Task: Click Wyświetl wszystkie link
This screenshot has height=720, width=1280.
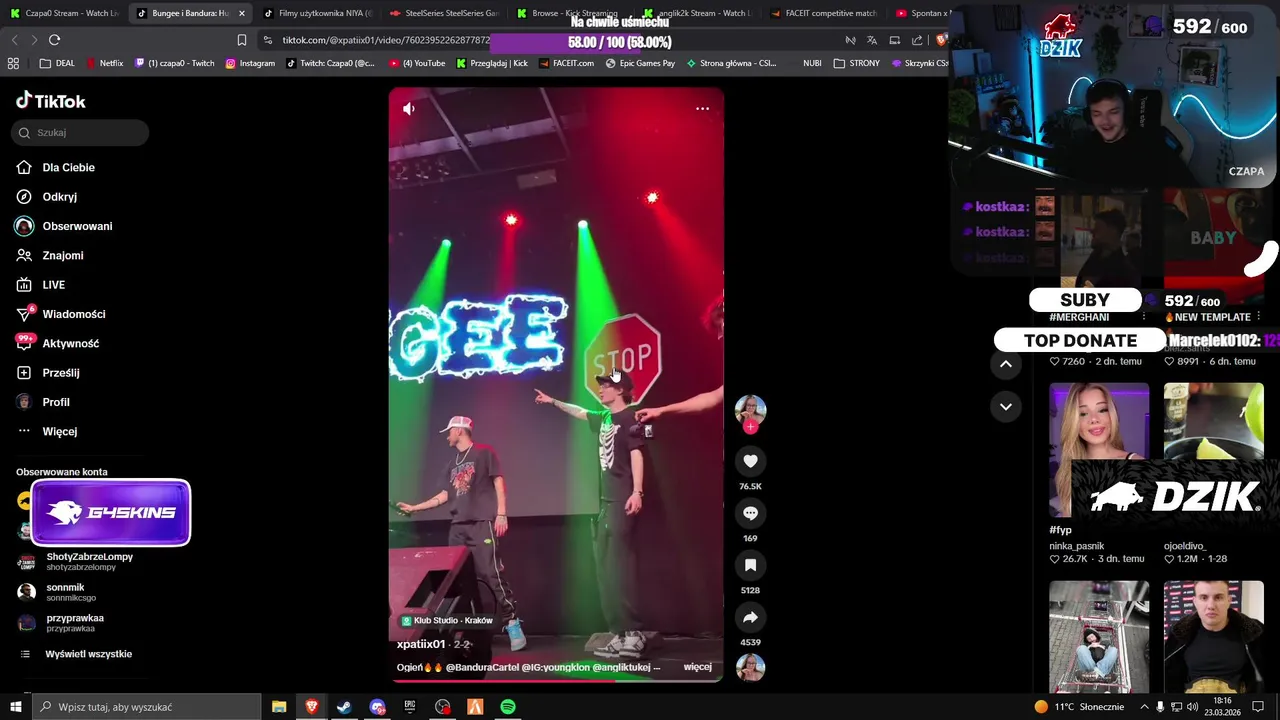Action: [88, 654]
